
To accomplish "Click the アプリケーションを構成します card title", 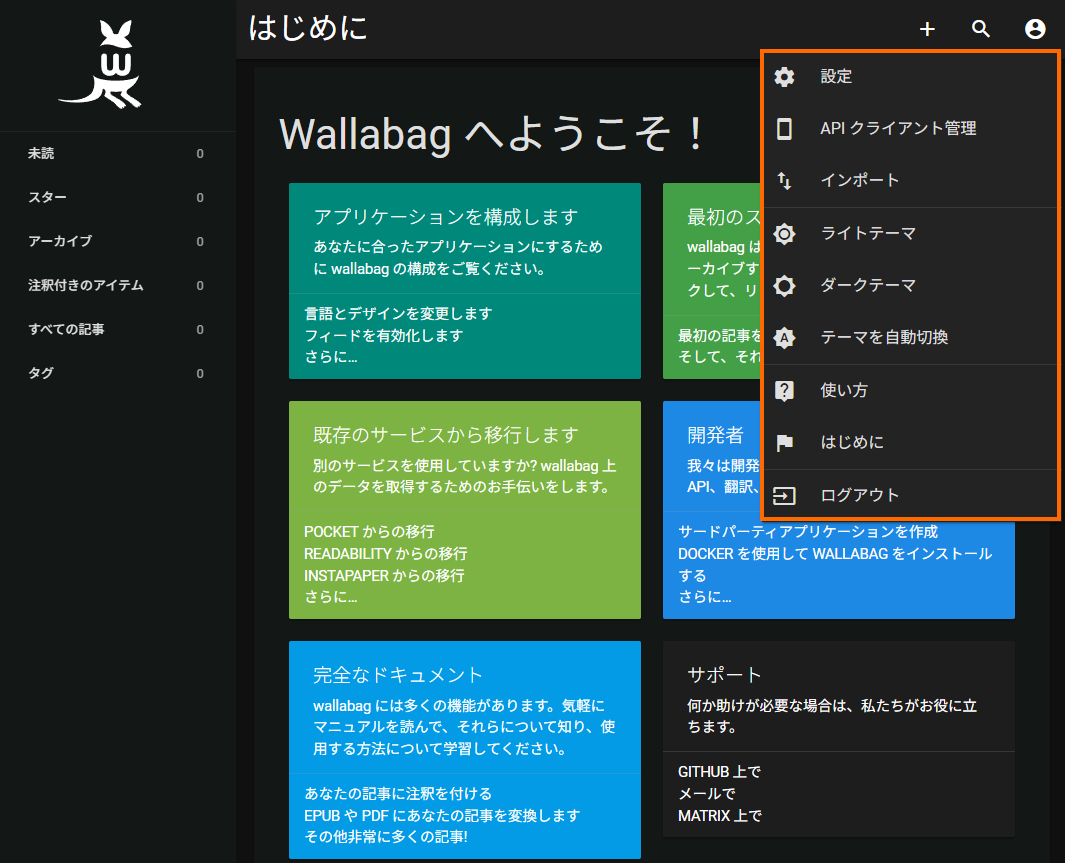I will (446, 217).
